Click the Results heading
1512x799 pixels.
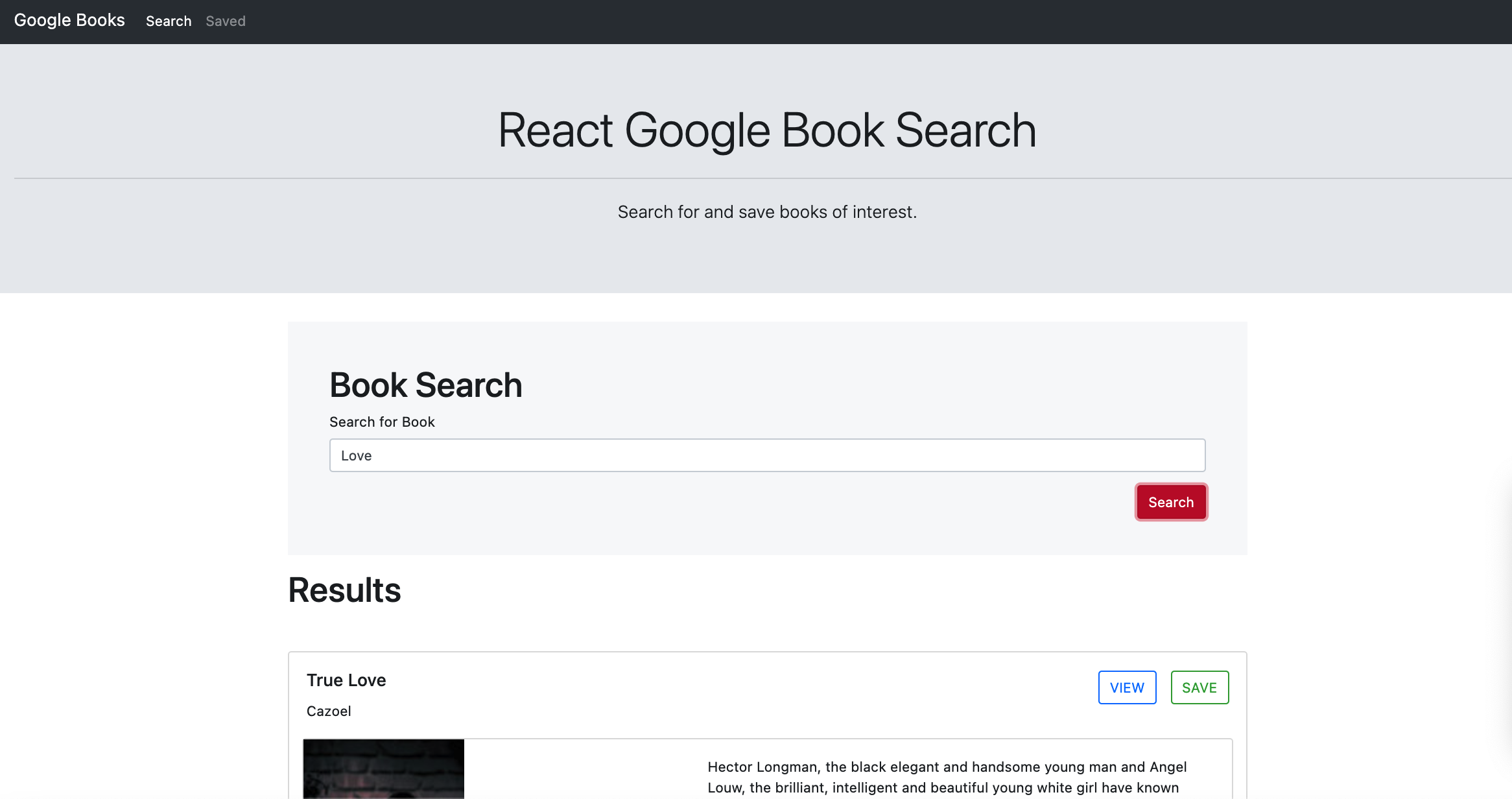(344, 590)
